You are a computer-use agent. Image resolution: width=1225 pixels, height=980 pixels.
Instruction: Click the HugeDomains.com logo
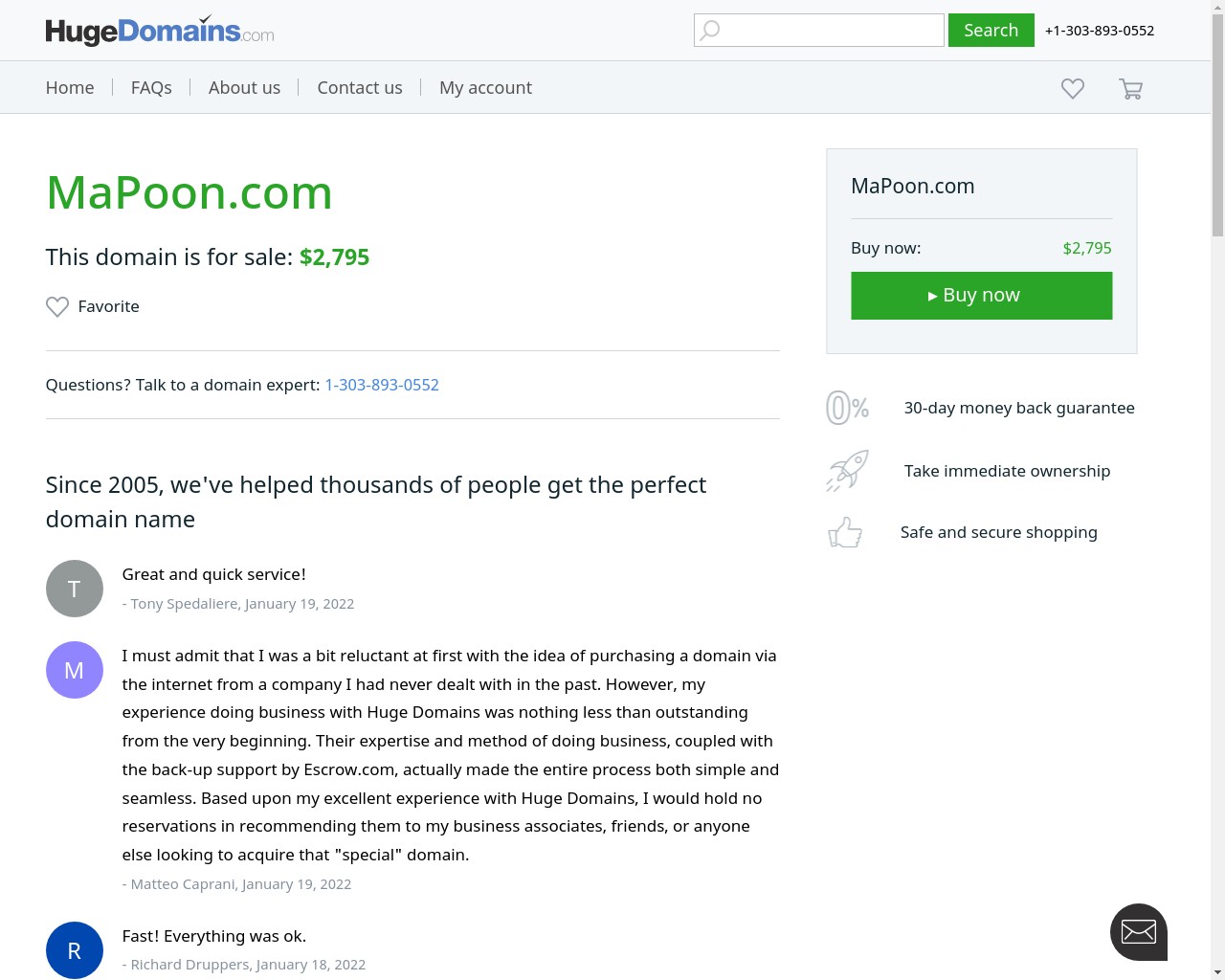(160, 31)
